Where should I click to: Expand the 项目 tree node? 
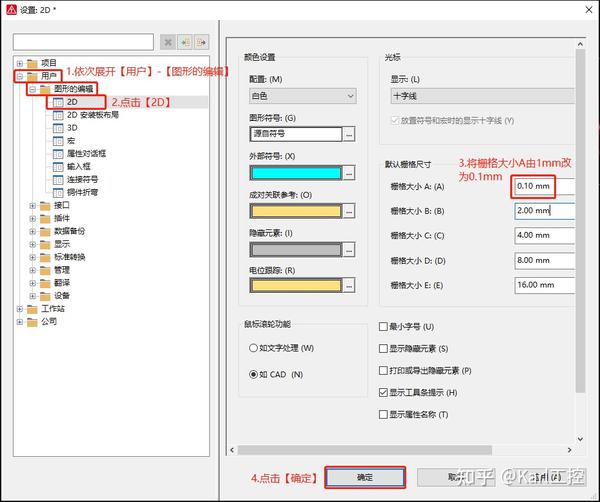(x=20, y=64)
